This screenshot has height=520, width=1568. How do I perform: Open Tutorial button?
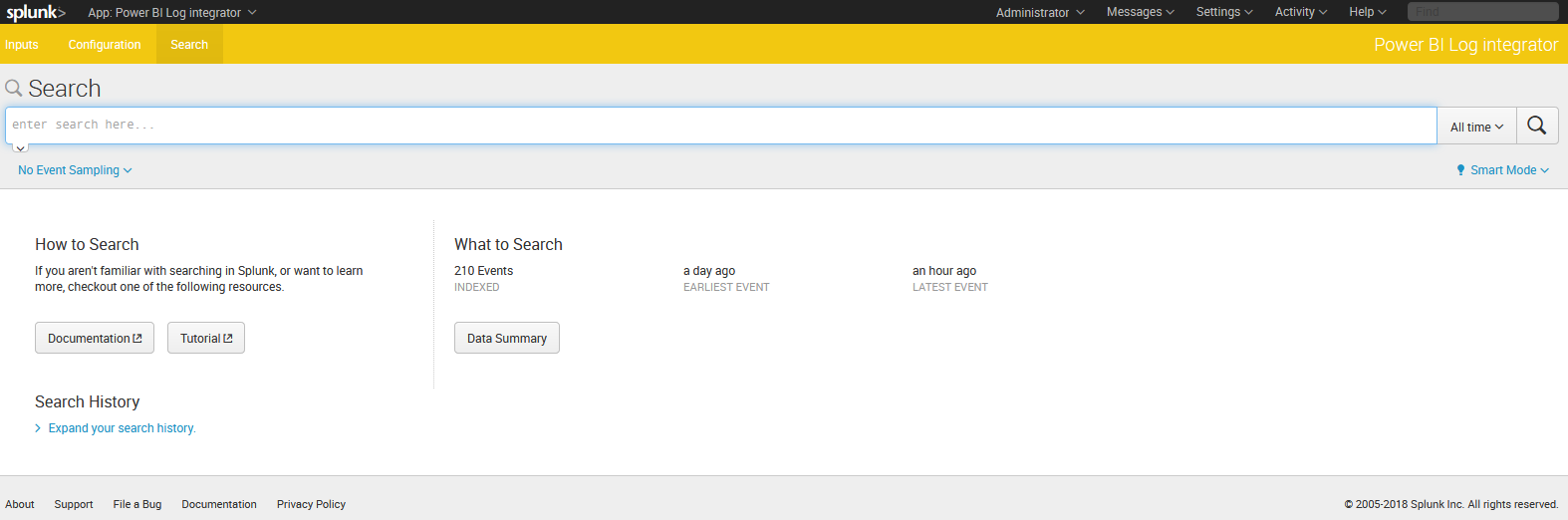[206, 338]
